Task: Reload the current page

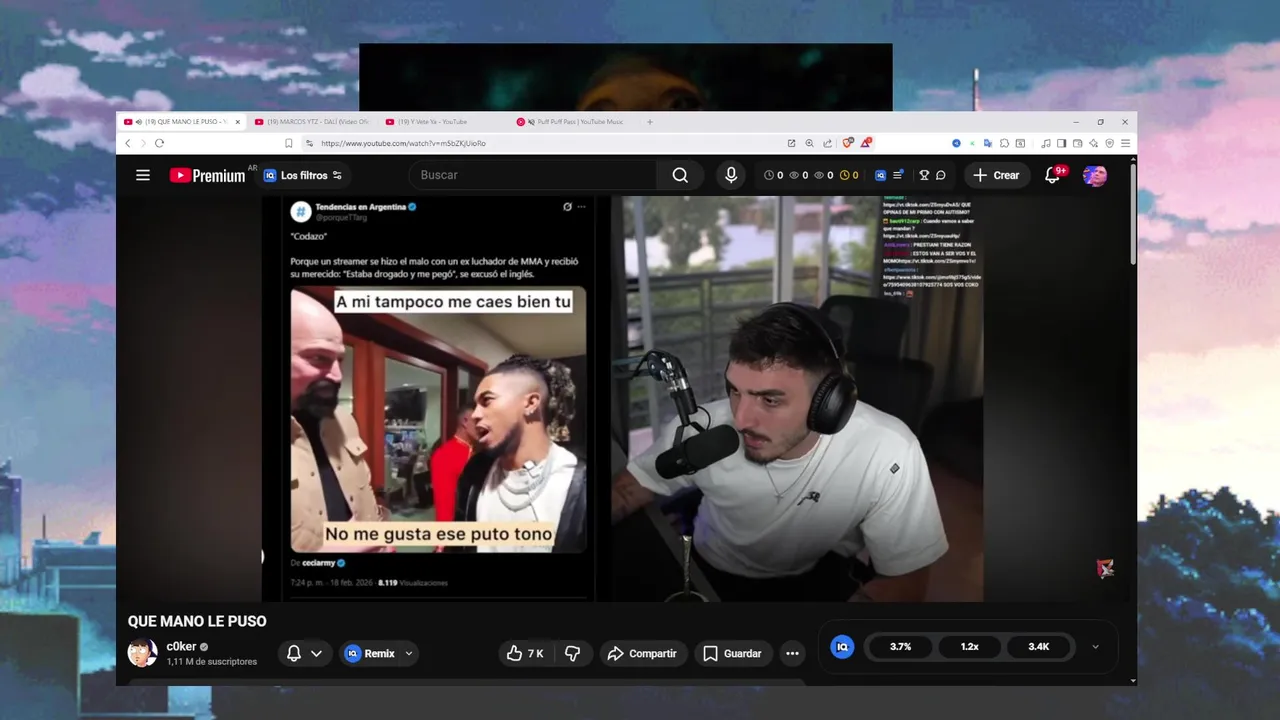Action: tap(159, 143)
